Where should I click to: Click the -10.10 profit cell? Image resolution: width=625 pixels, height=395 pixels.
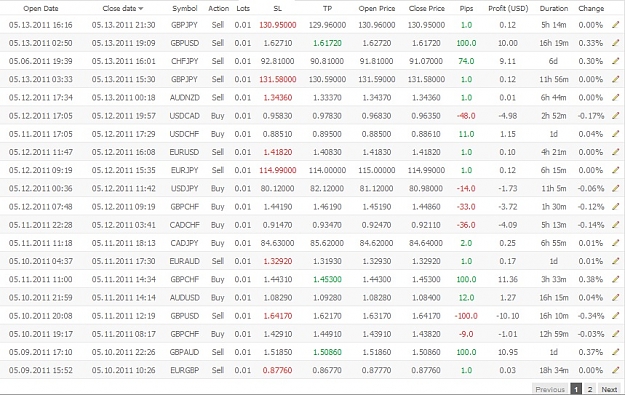pyautogui.click(x=508, y=316)
